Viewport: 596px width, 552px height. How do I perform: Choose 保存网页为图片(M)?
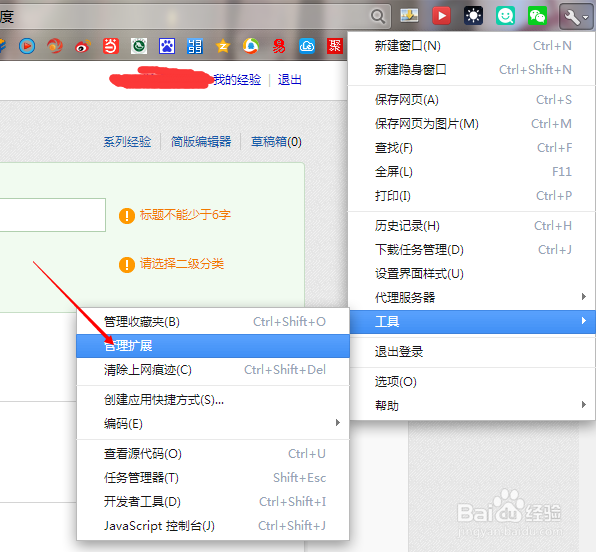click(472, 124)
